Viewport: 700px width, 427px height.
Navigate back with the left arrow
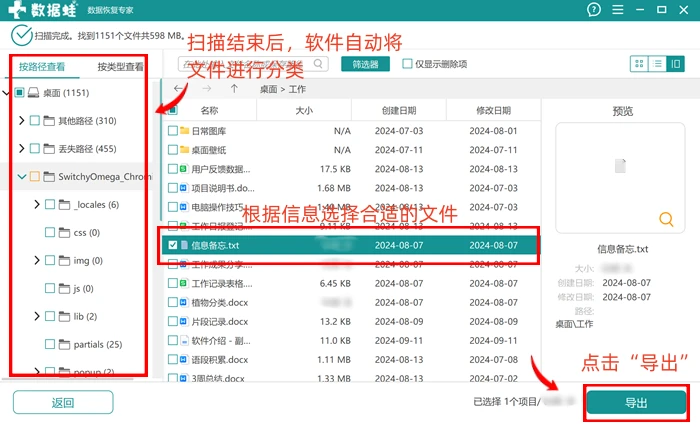(178, 88)
